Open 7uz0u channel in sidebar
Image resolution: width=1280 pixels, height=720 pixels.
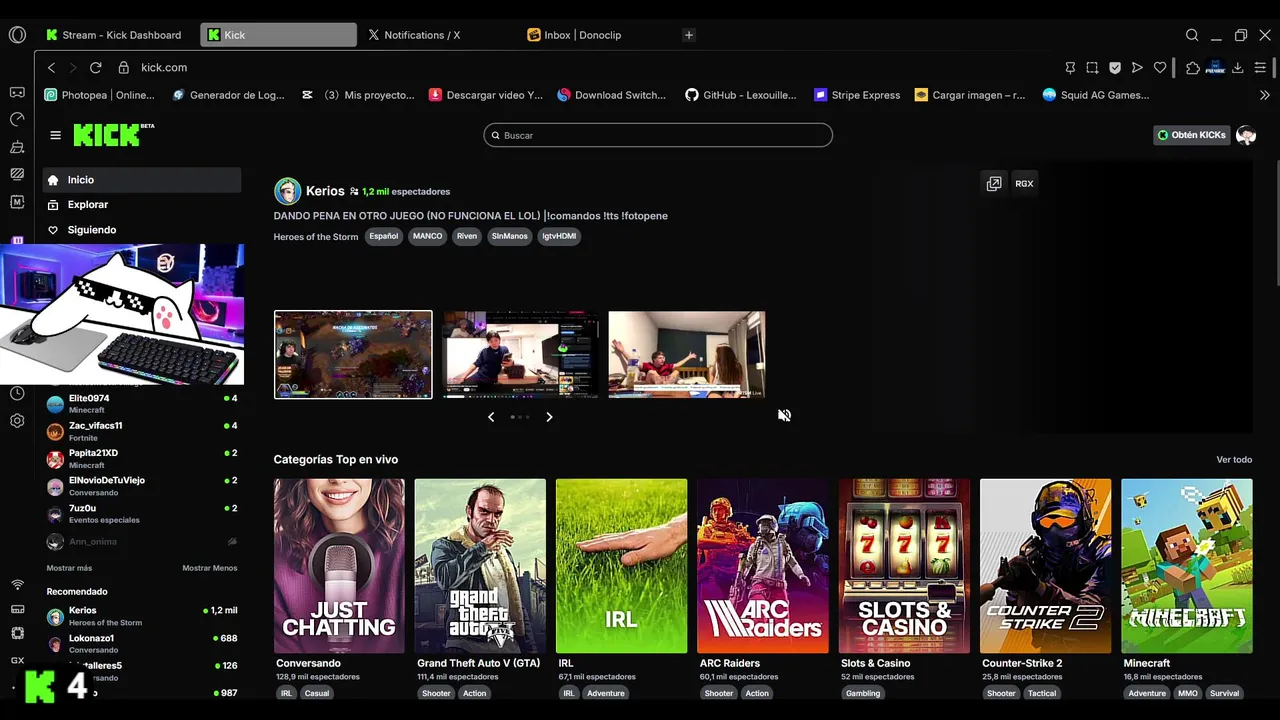click(141, 514)
